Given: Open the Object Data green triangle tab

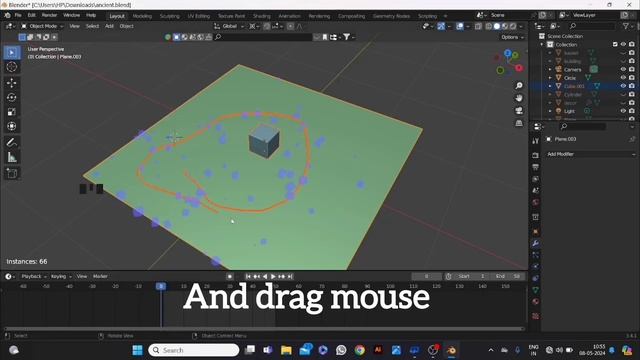Looking at the screenshot, I should [x=536, y=290].
